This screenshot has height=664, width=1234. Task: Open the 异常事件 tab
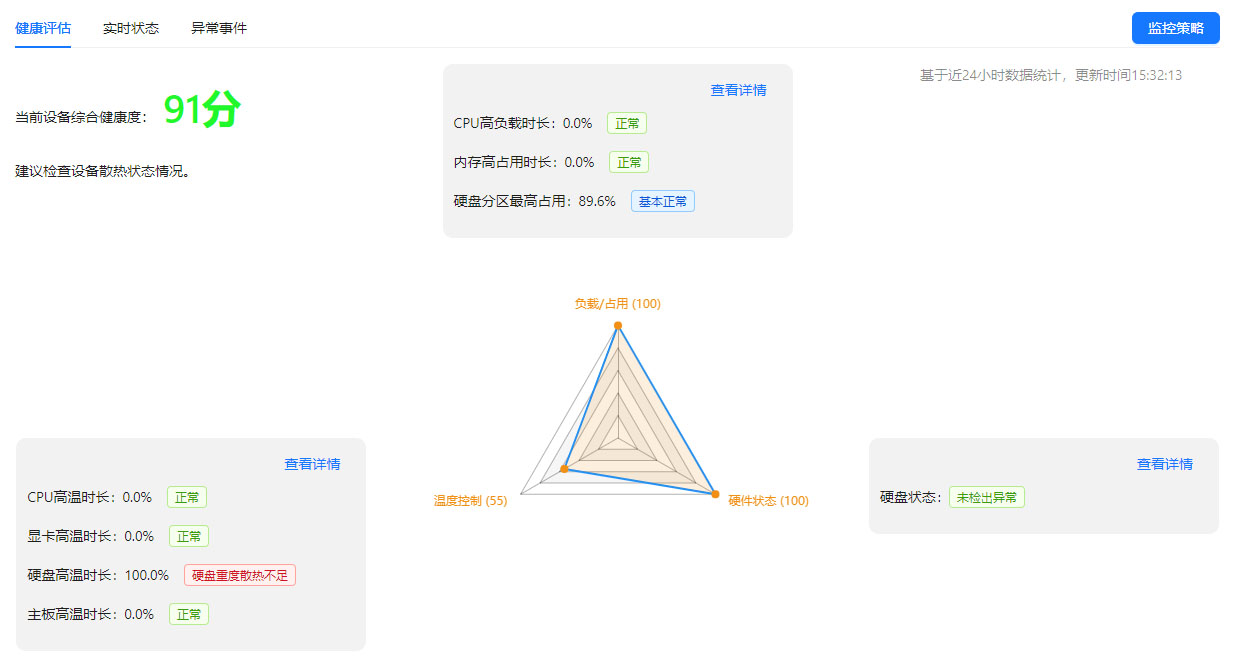coord(219,28)
